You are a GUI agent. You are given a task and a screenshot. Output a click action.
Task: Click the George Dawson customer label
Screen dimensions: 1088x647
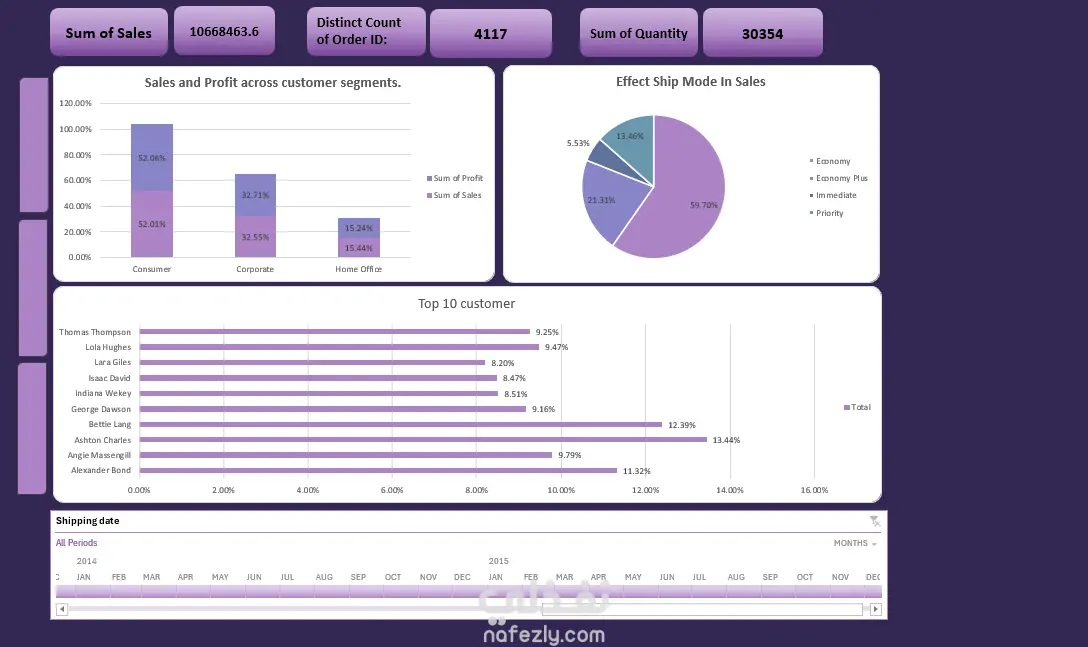point(101,409)
